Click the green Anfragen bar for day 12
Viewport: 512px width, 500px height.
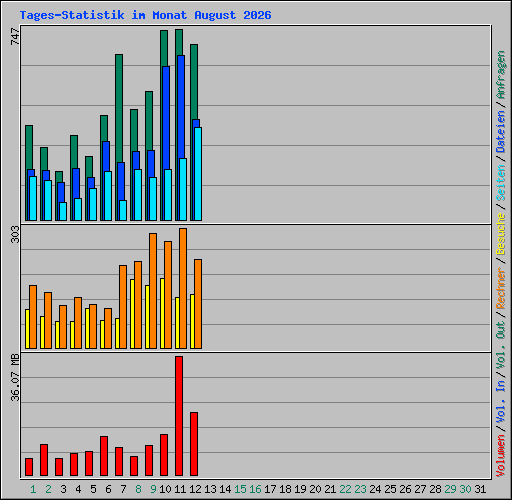[194, 82]
